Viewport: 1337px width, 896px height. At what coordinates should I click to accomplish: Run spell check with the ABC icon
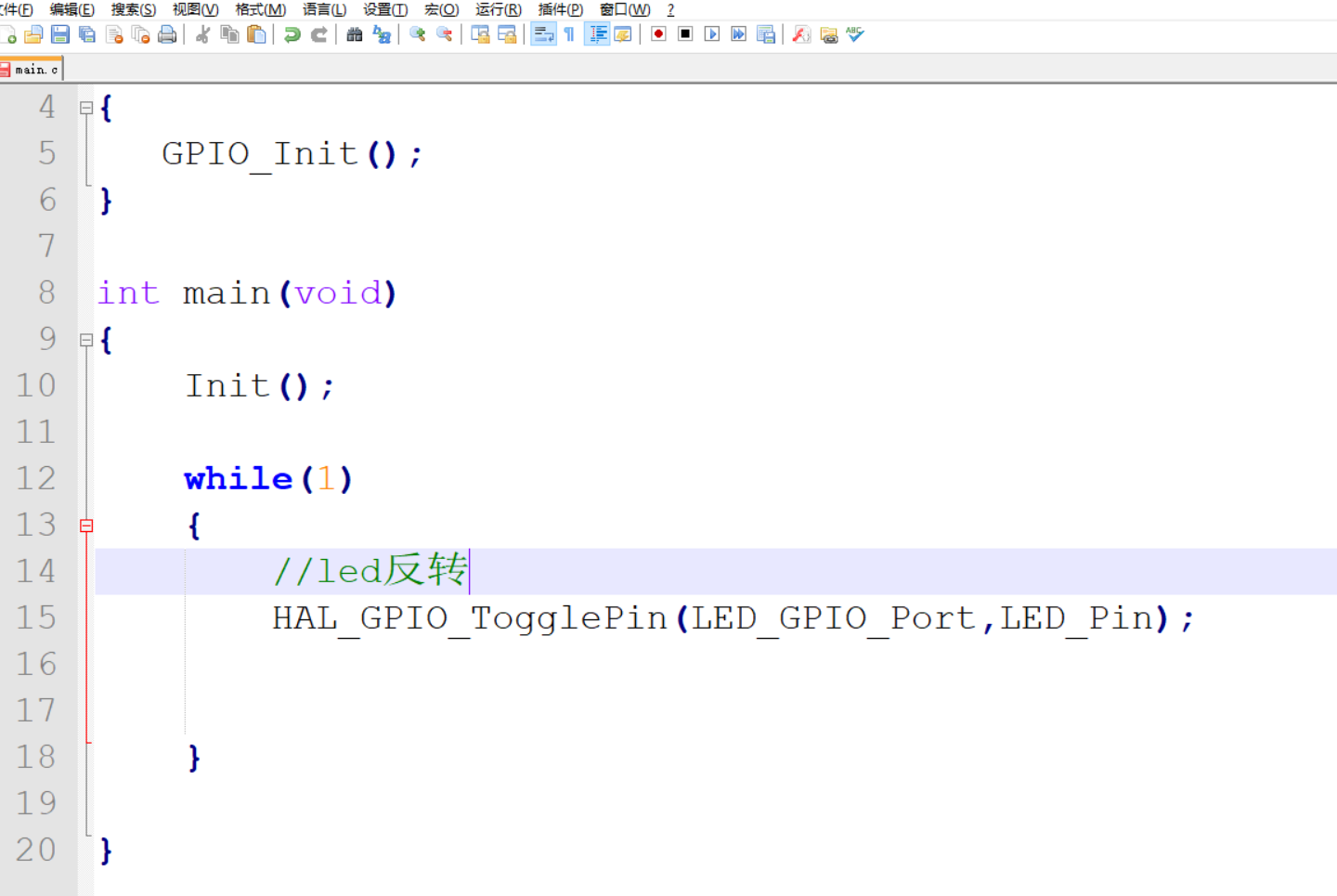(853, 34)
